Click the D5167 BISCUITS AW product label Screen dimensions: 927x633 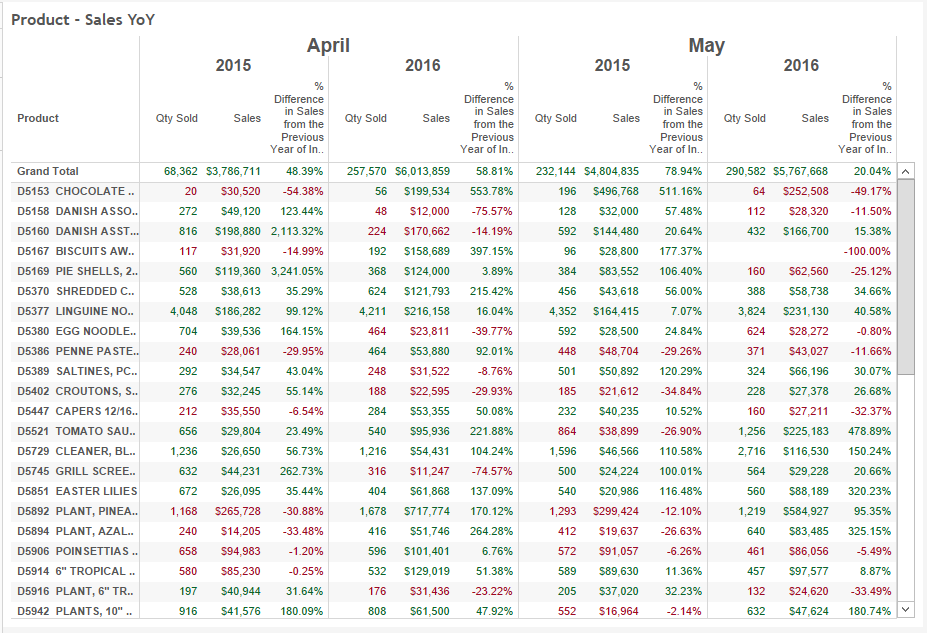point(76,251)
